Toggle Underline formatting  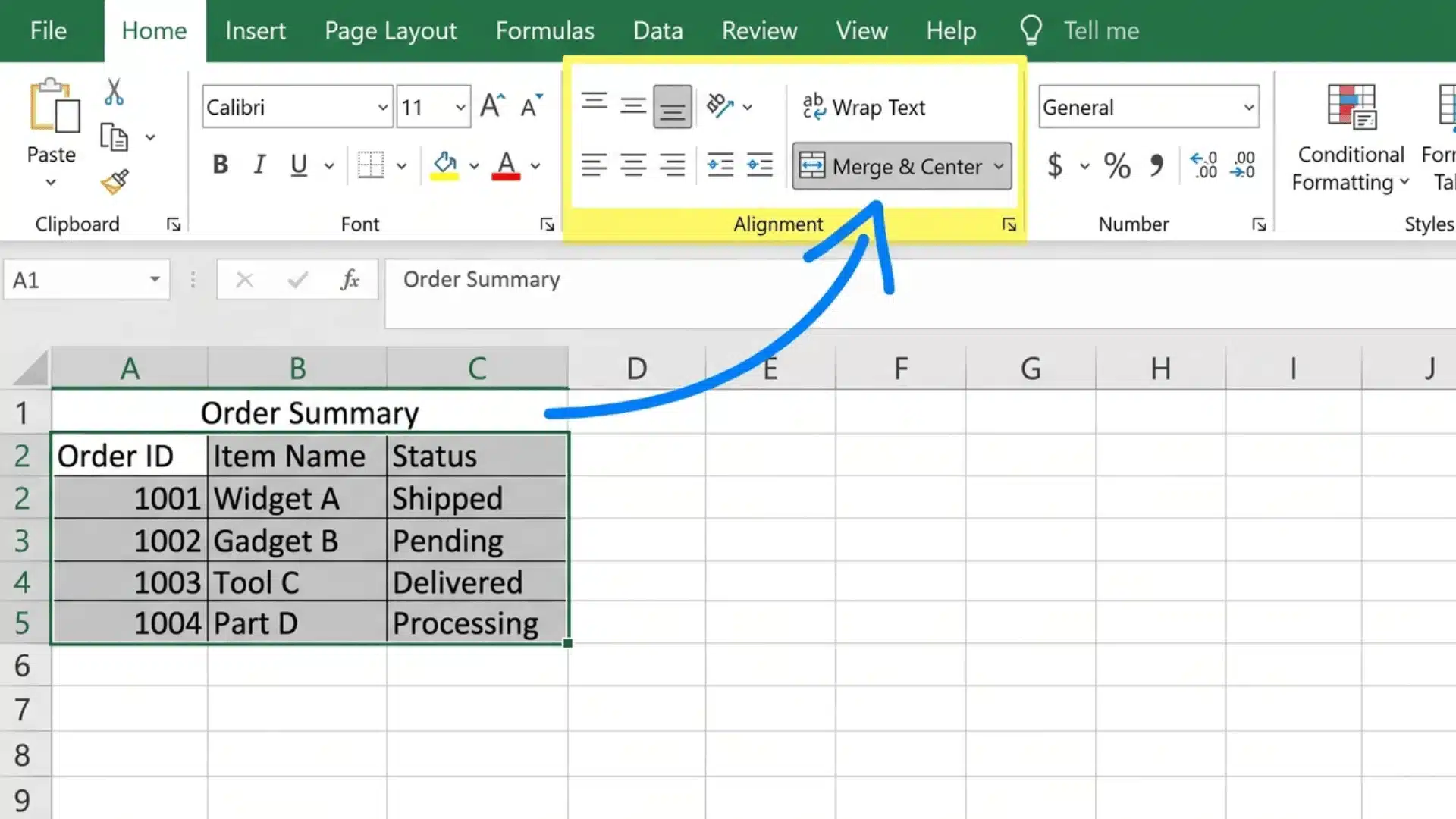pos(299,165)
